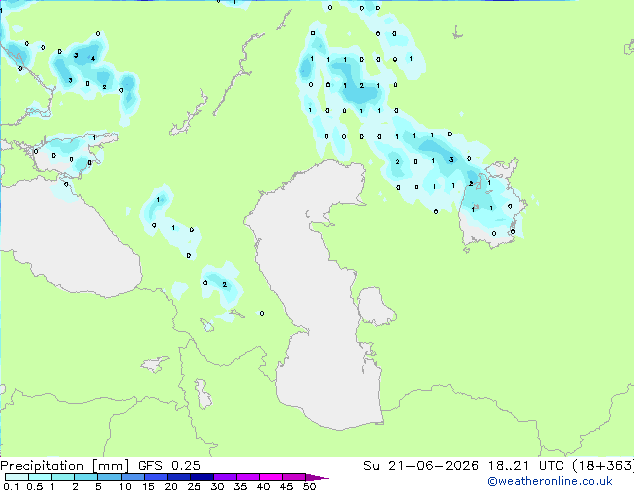Click the precipitation value 4 on the map
This screenshot has height=490, width=634.
(93, 59)
